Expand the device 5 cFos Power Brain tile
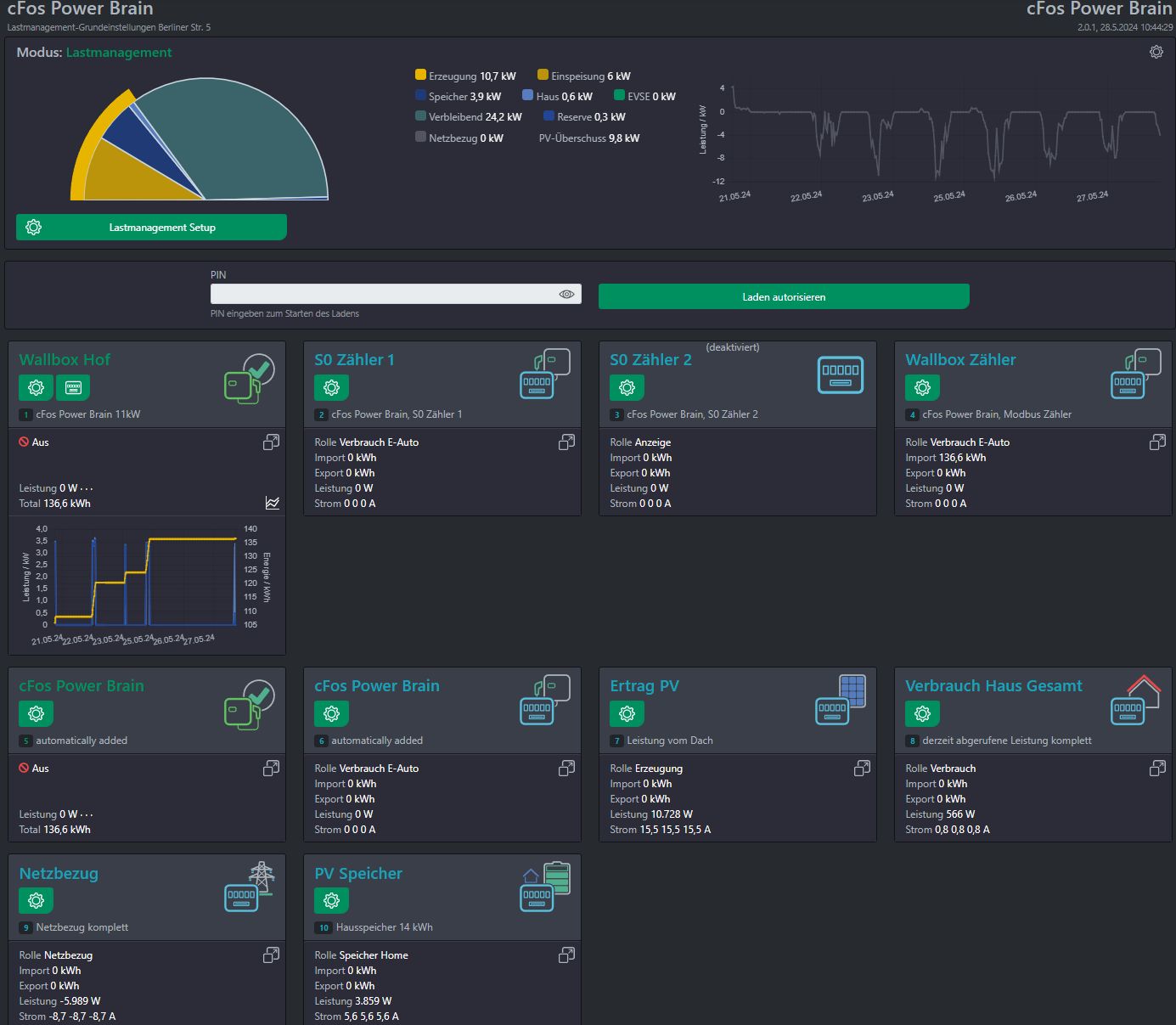Viewport: 1176px width, 1025px height. (x=271, y=769)
